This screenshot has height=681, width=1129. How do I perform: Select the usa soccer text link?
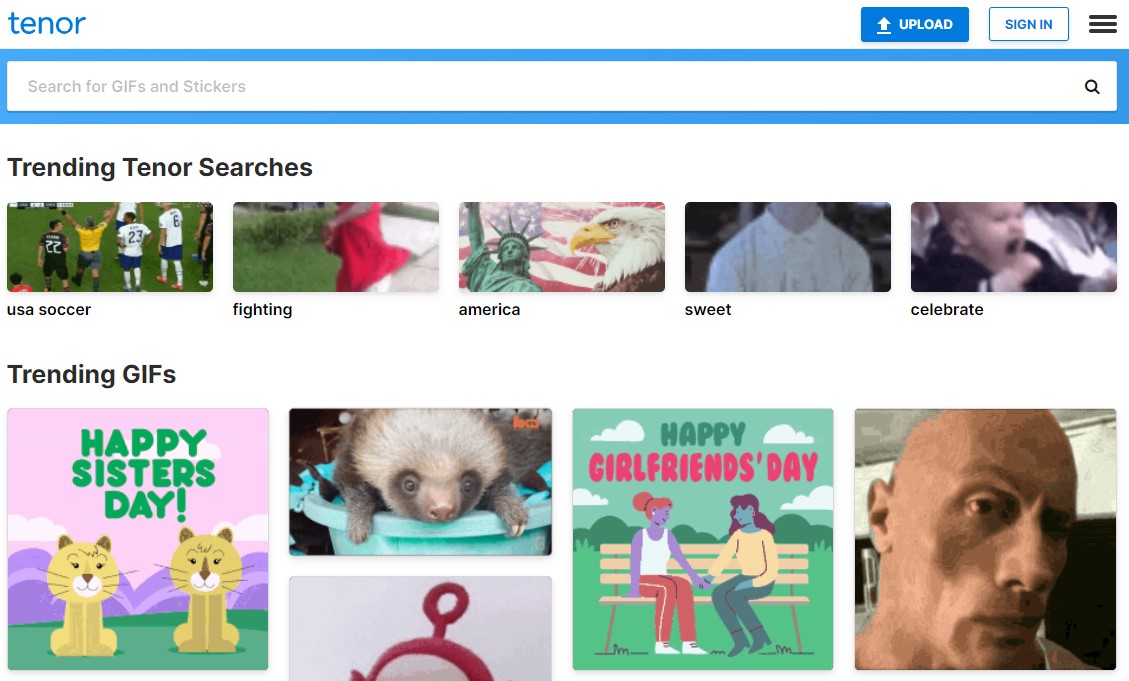49,310
